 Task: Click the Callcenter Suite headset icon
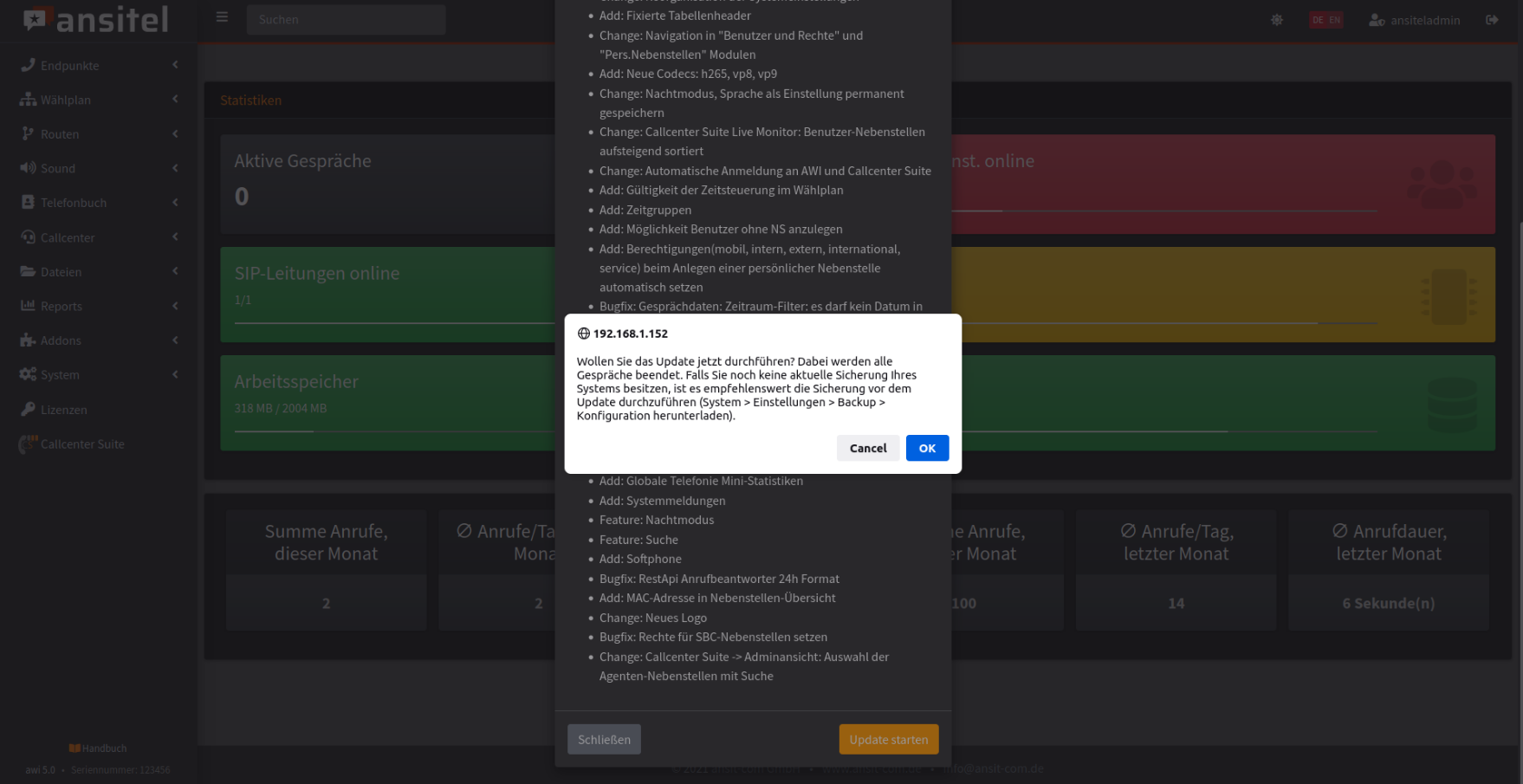28,444
